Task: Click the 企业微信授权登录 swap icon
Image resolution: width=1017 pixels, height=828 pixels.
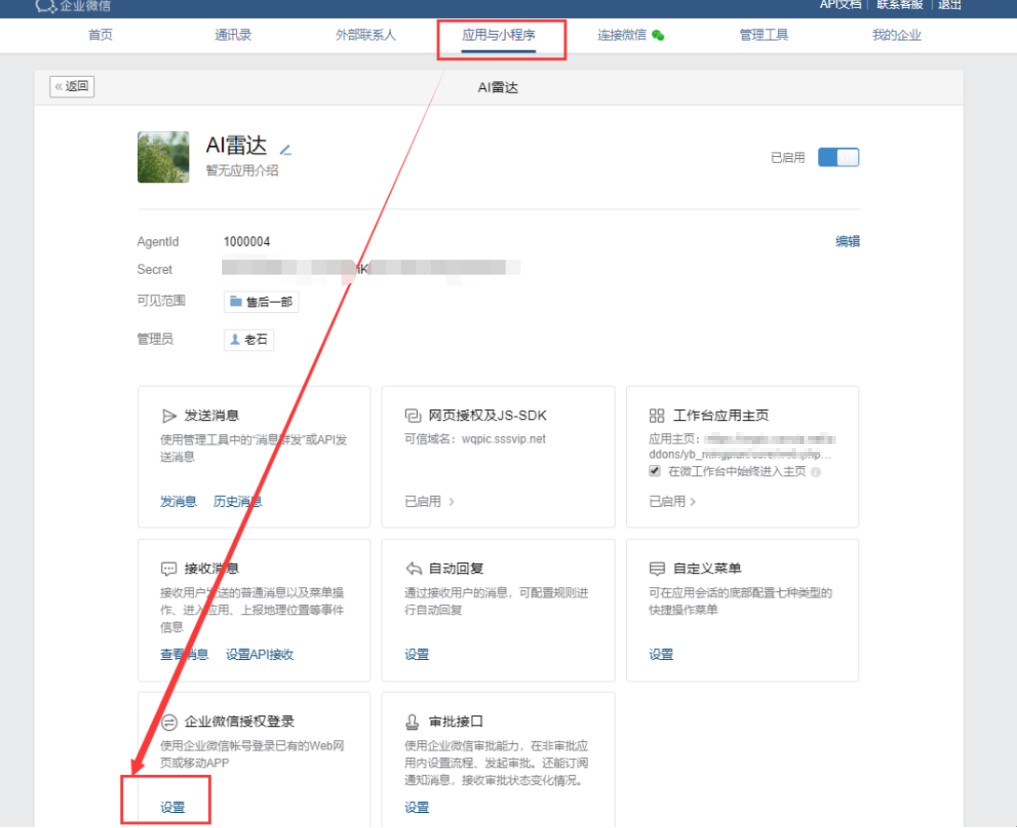Action: tap(169, 722)
